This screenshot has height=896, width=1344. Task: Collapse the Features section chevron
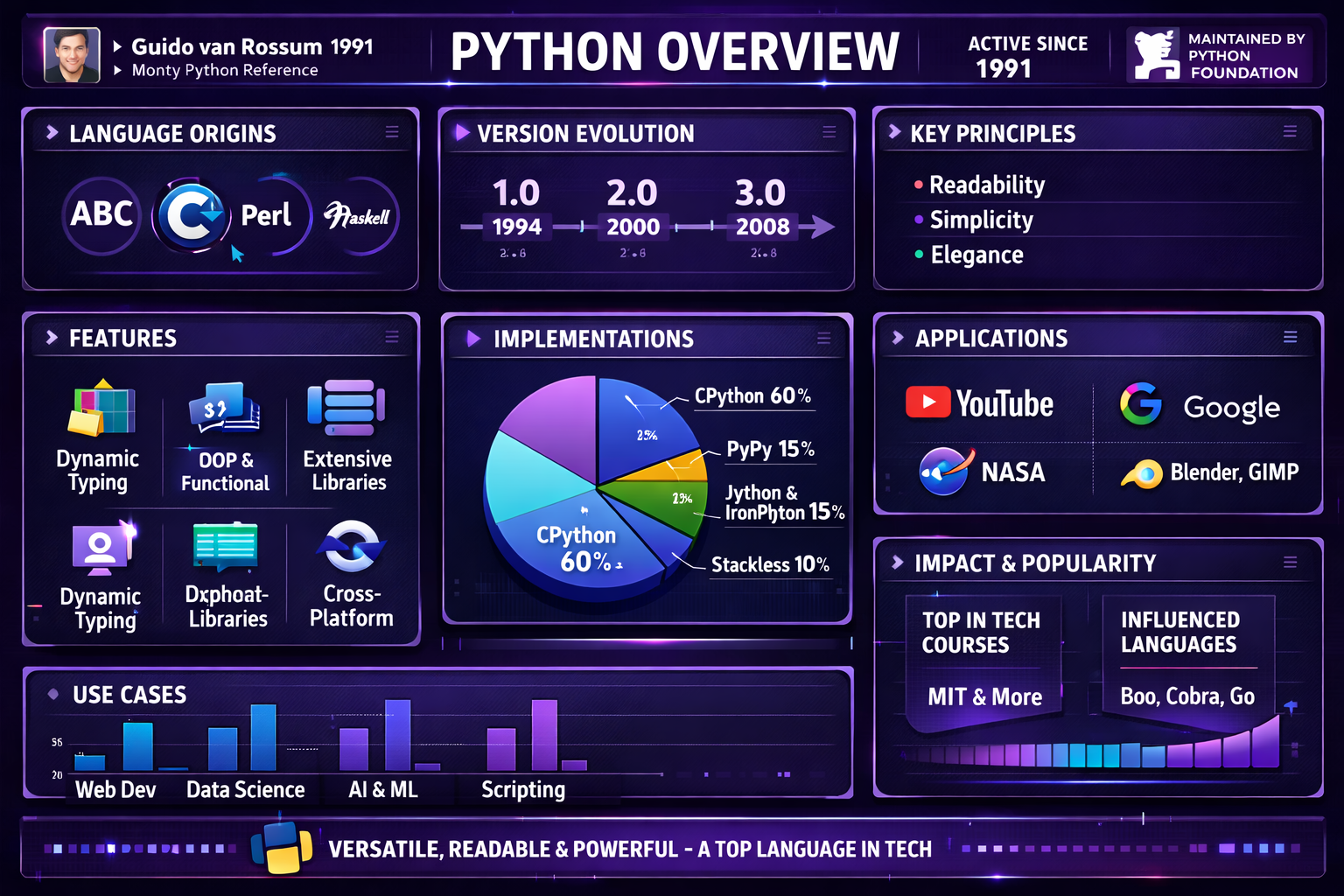[x=52, y=337]
